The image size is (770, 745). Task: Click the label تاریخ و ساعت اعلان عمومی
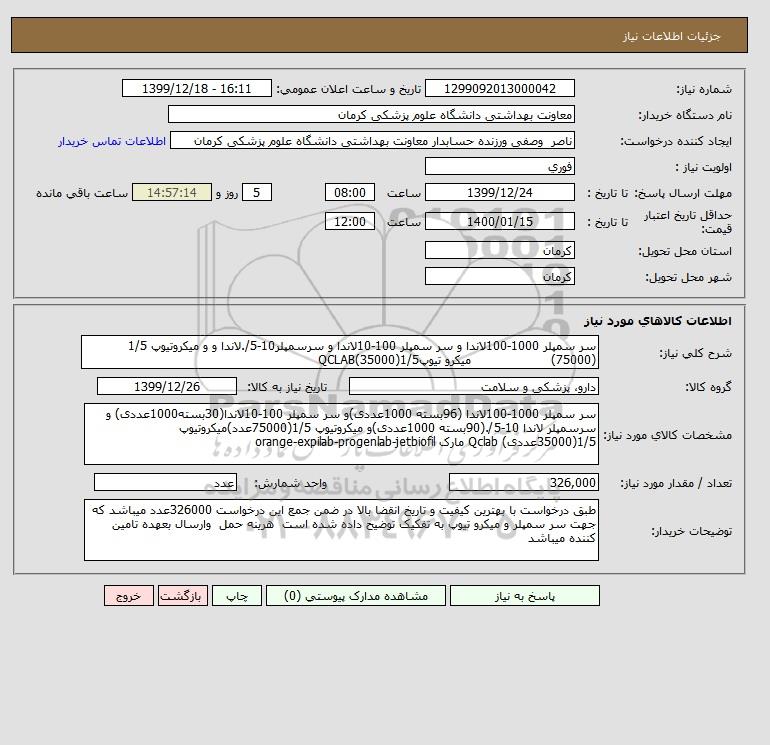click(x=349, y=89)
